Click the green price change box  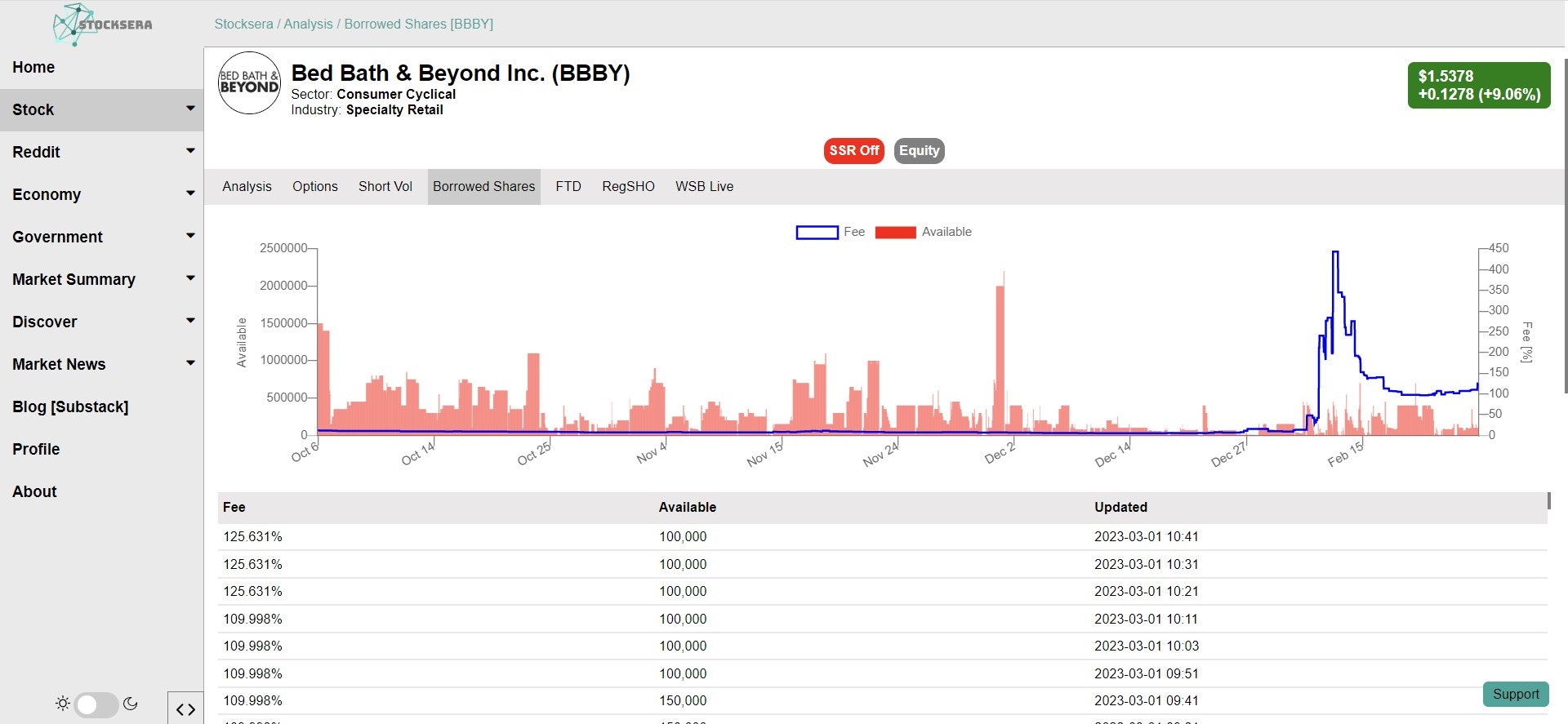click(x=1479, y=85)
